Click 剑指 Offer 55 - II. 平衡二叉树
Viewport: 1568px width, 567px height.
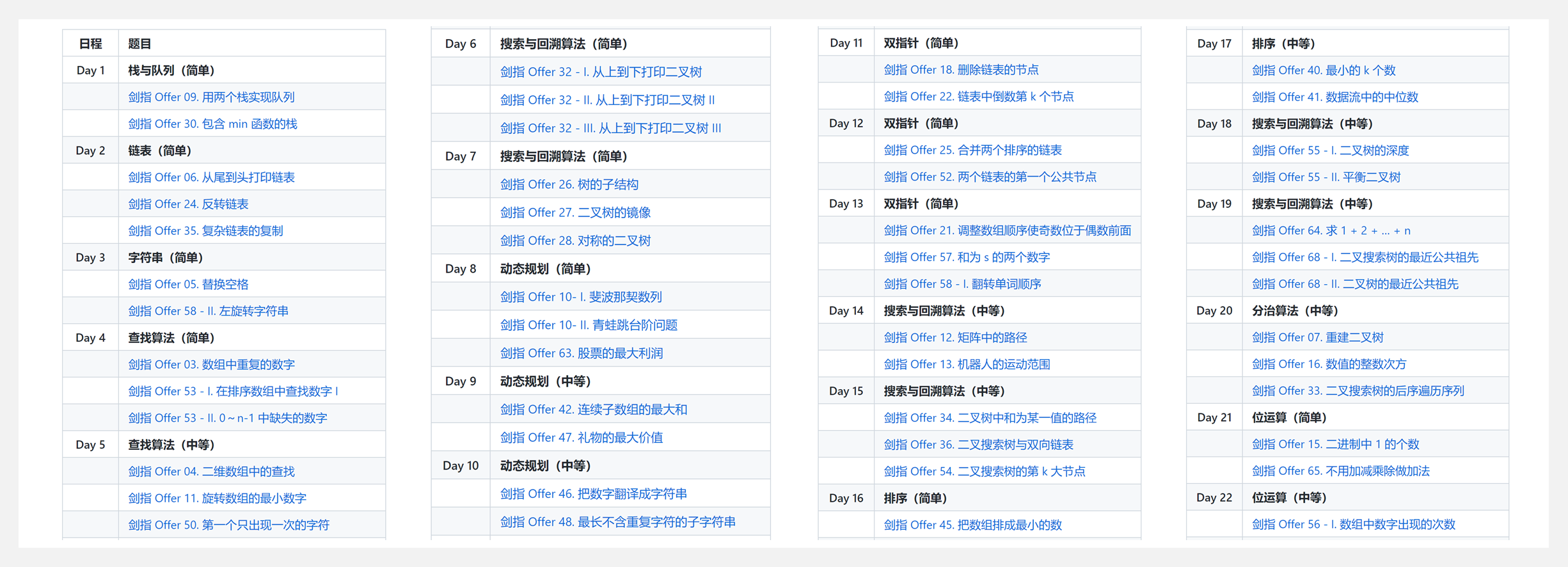[1326, 177]
